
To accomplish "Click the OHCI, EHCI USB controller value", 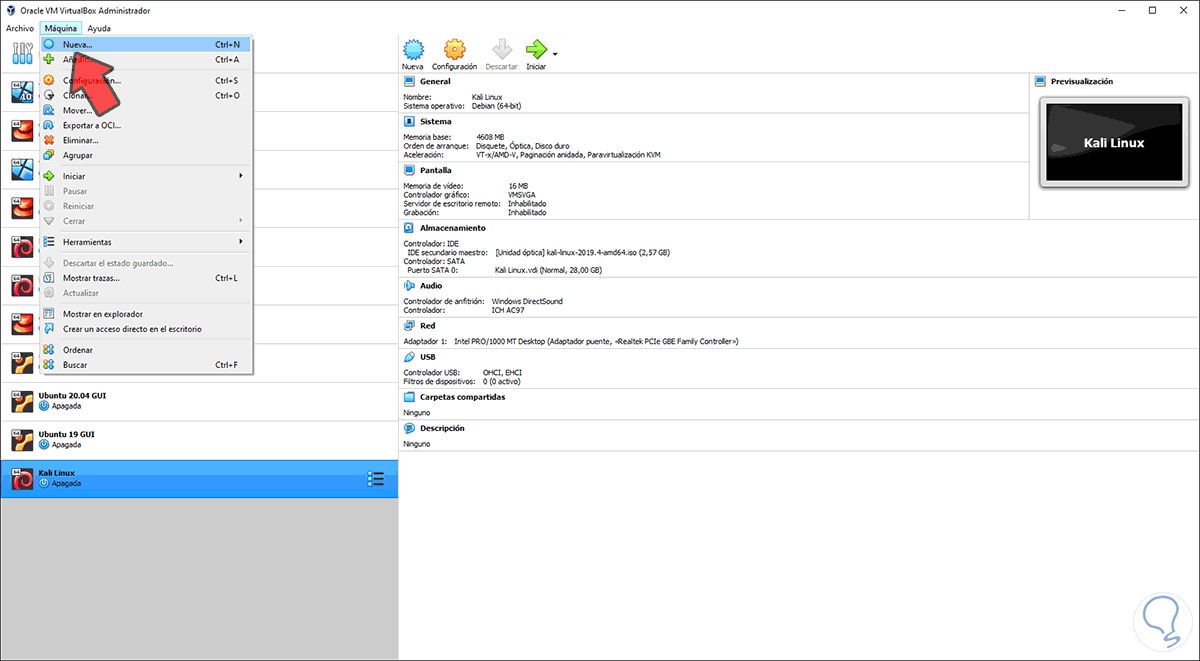I will tap(502, 372).
